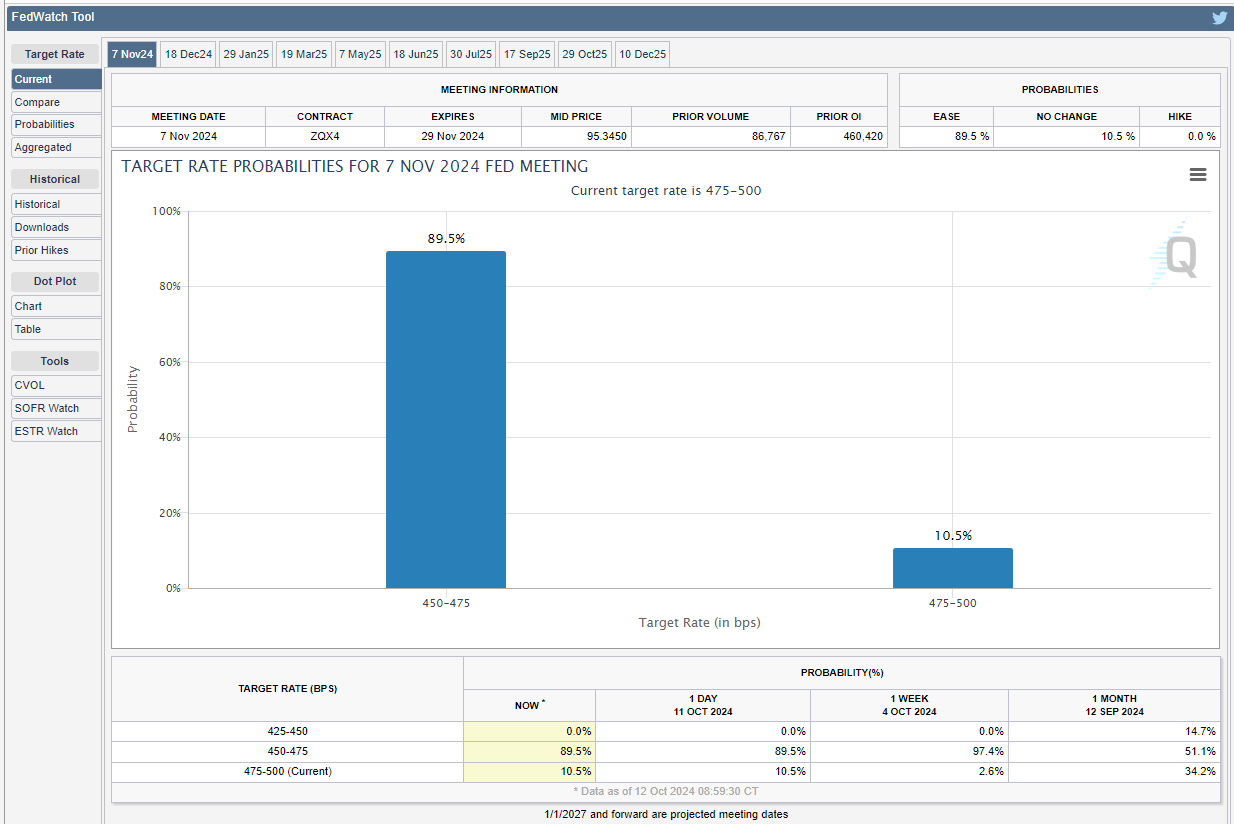Open the CVOL tool
This screenshot has height=824, width=1234.
coord(56,385)
